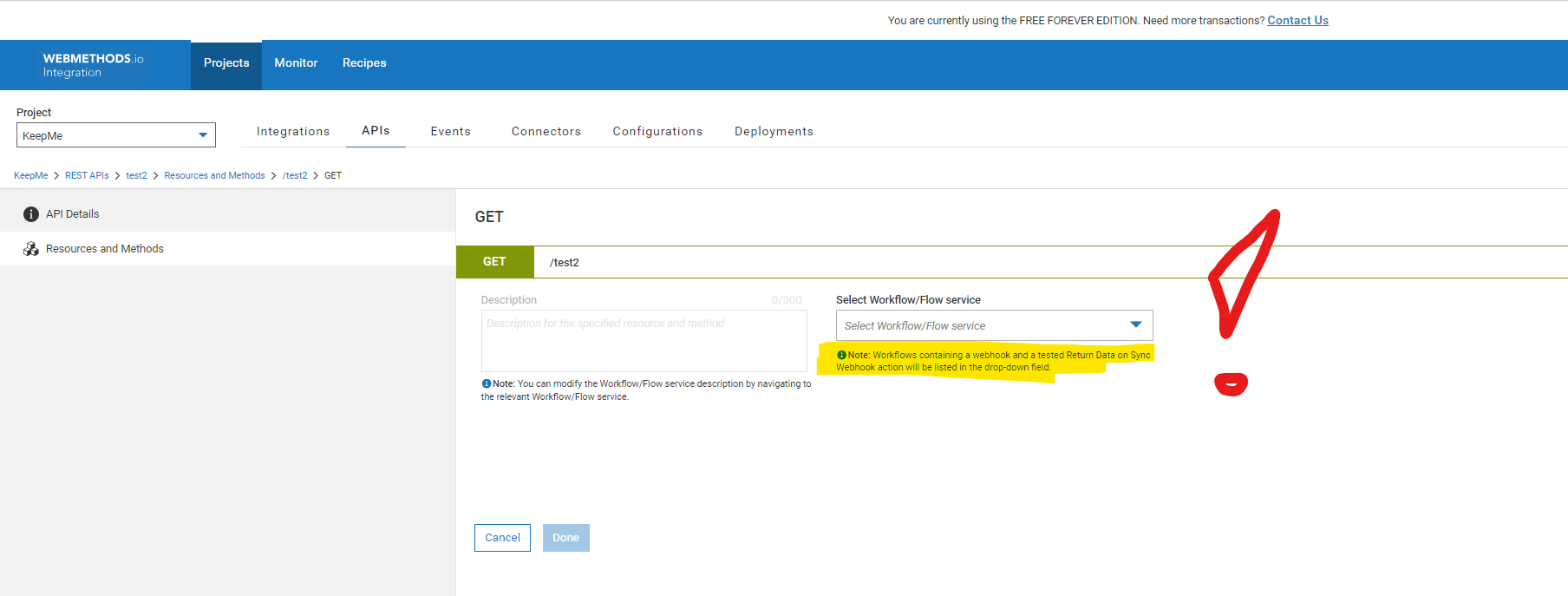Image resolution: width=1568 pixels, height=596 pixels.
Task: Click the green GET method badge
Action: point(494,261)
